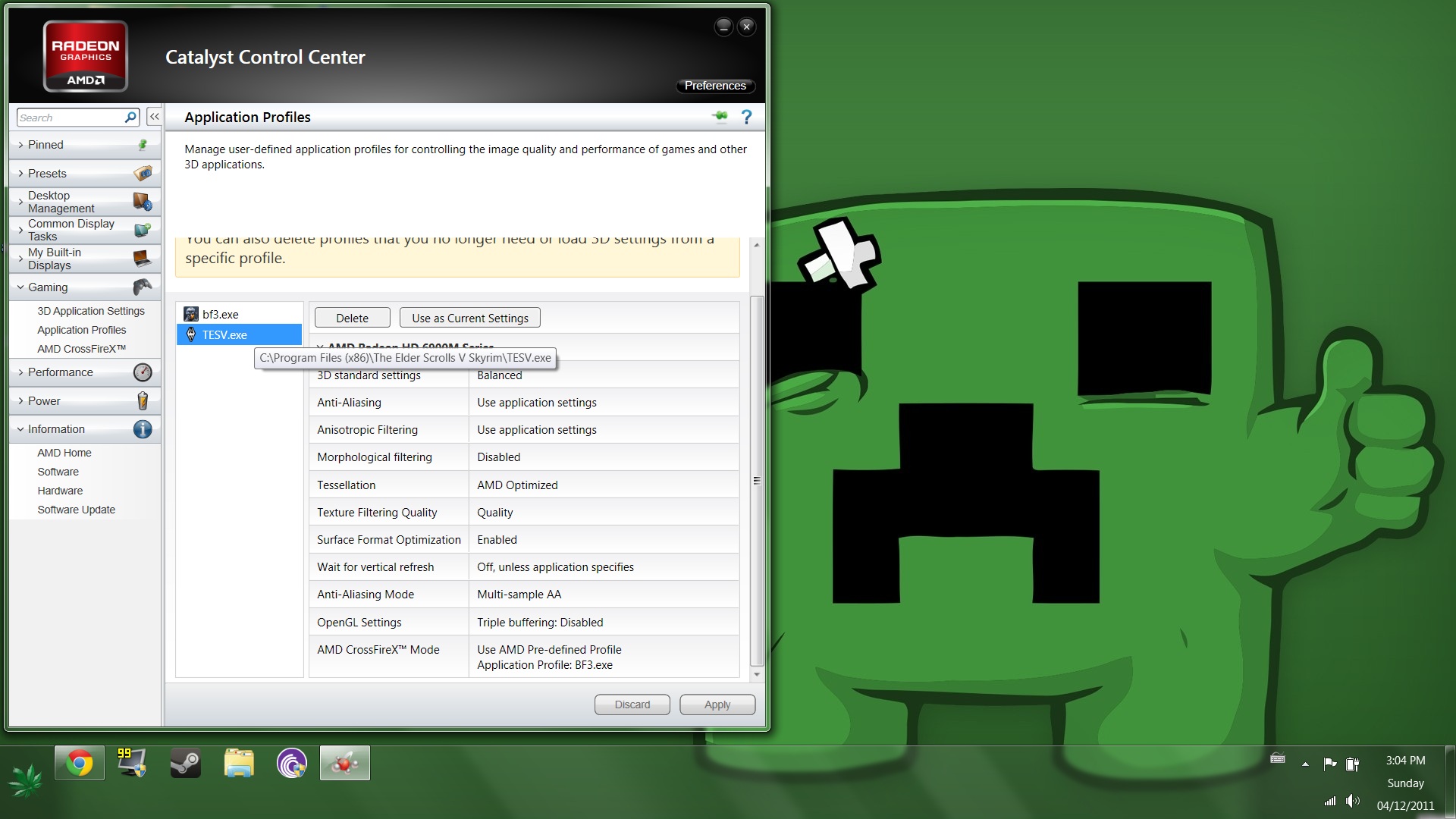The height and width of the screenshot is (819, 1456).
Task: Open AMD Home page
Action: 64,453
